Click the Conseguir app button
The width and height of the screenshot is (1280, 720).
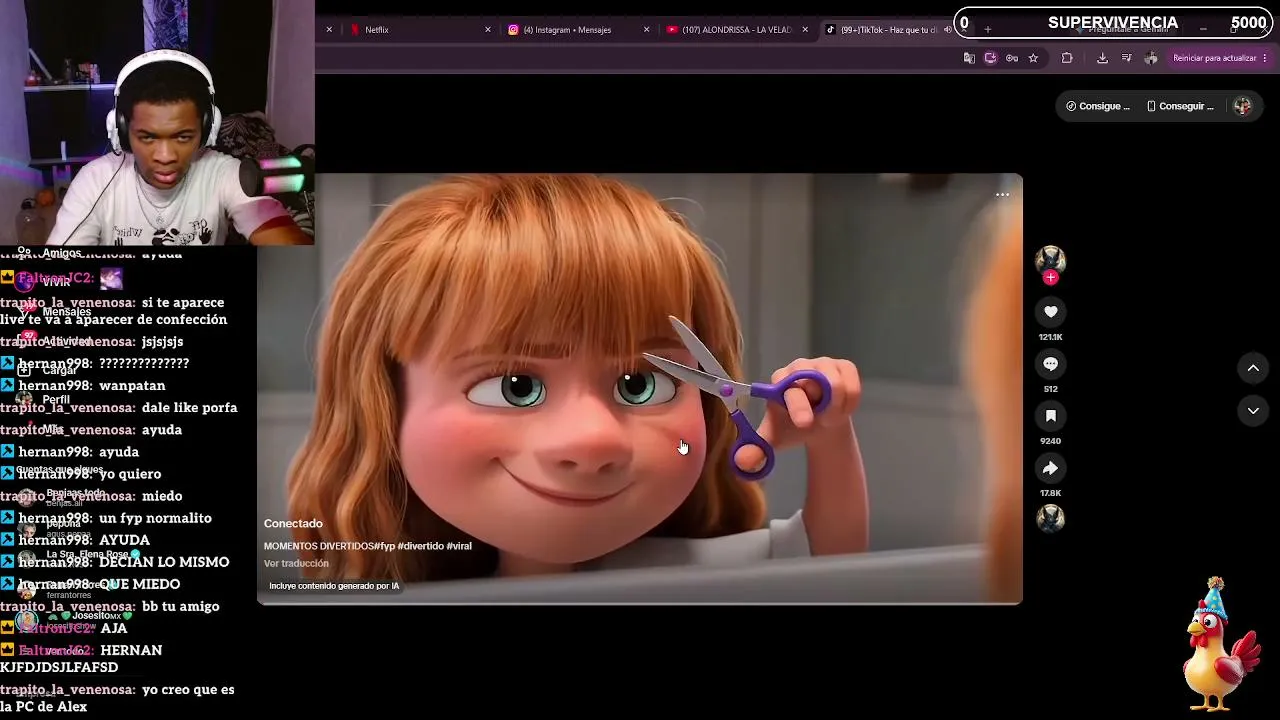(1180, 106)
